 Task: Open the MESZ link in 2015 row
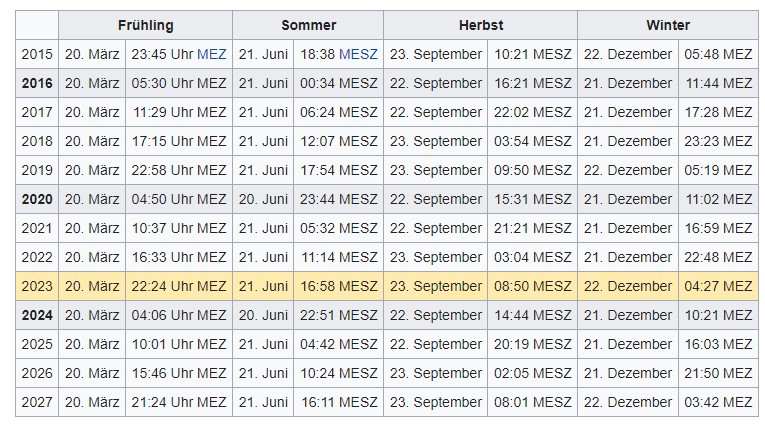pos(358,54)
